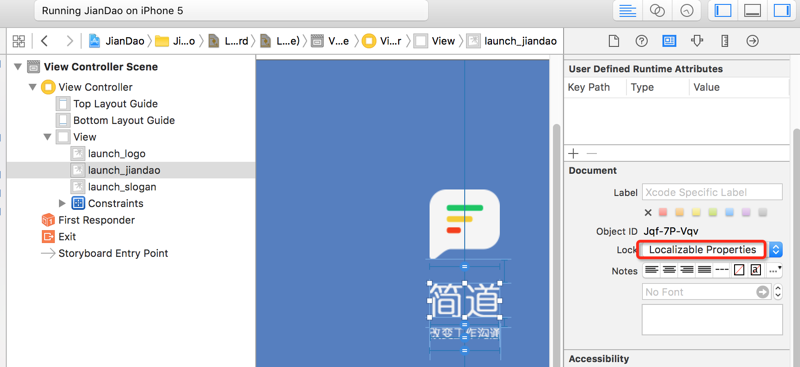
Task: Select launch_logo image view in outline
Action: coord(117,154)
